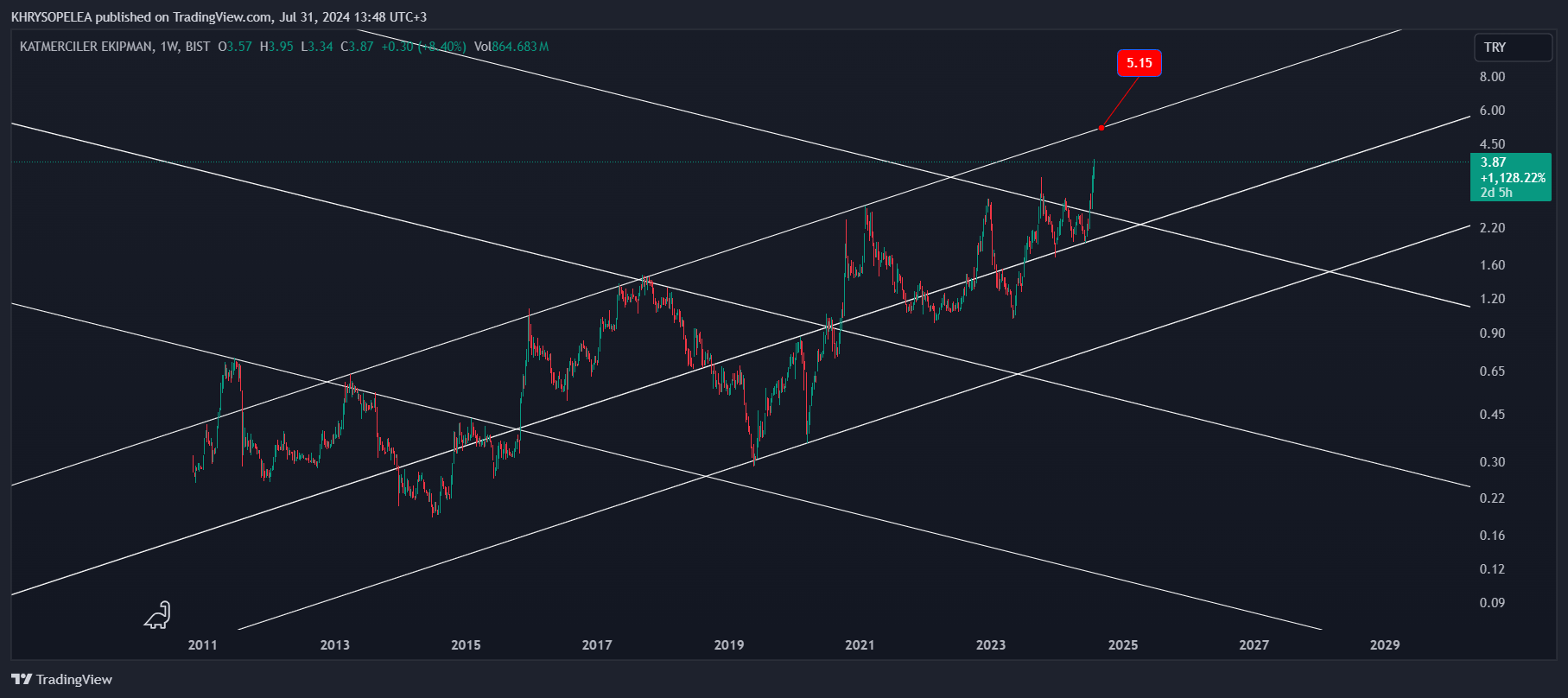This screenshot has width=1568, height=698.
Task: Click the +1,128.22% change label
Action: click(x=1513, y=178)
